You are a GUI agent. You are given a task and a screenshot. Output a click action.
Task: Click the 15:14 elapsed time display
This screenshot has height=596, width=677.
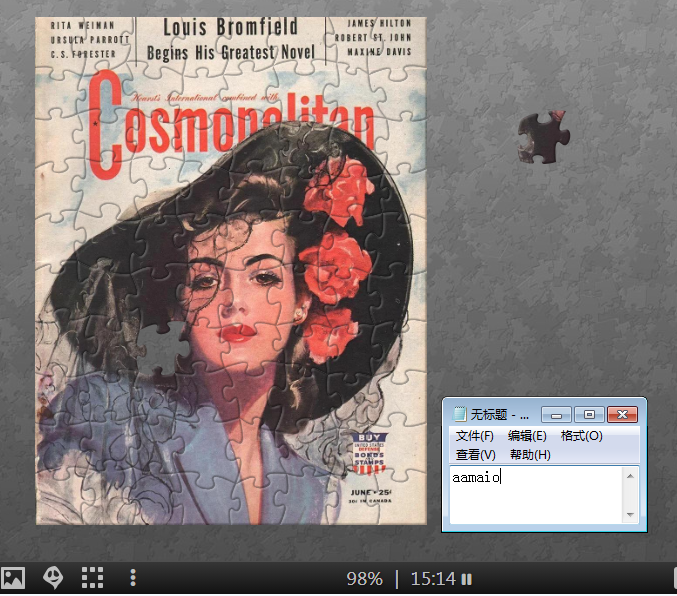coord(433,579)
